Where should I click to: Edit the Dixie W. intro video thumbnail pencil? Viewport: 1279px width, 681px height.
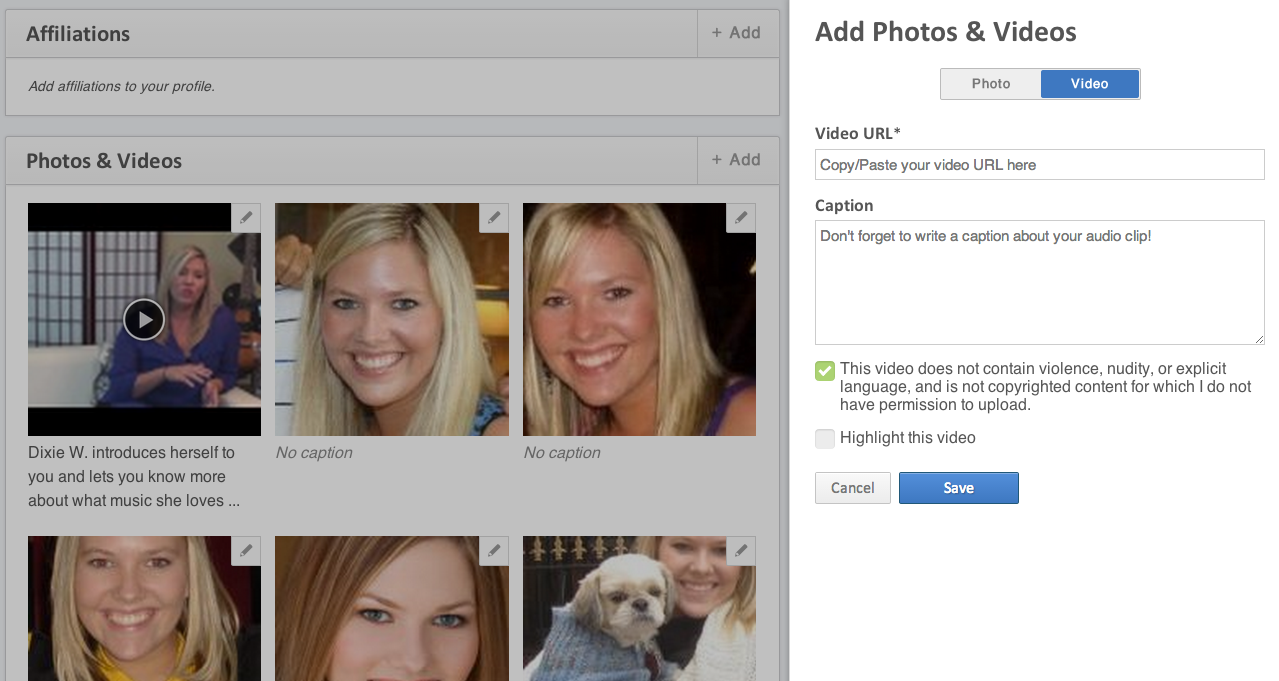click(x=246, y=218)
